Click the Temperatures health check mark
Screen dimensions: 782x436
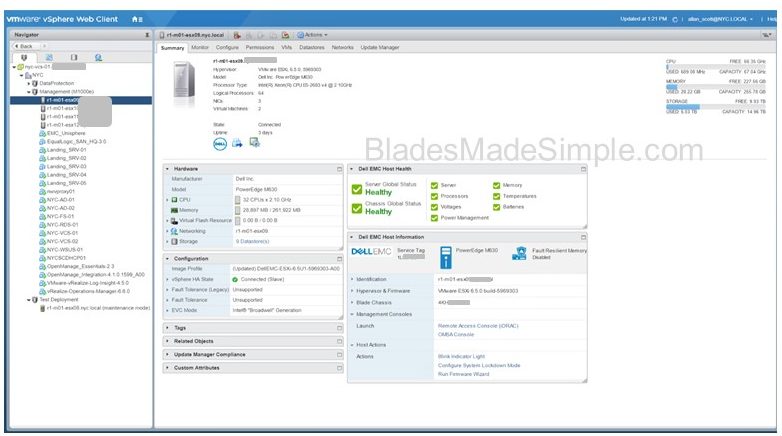[496, 197]
